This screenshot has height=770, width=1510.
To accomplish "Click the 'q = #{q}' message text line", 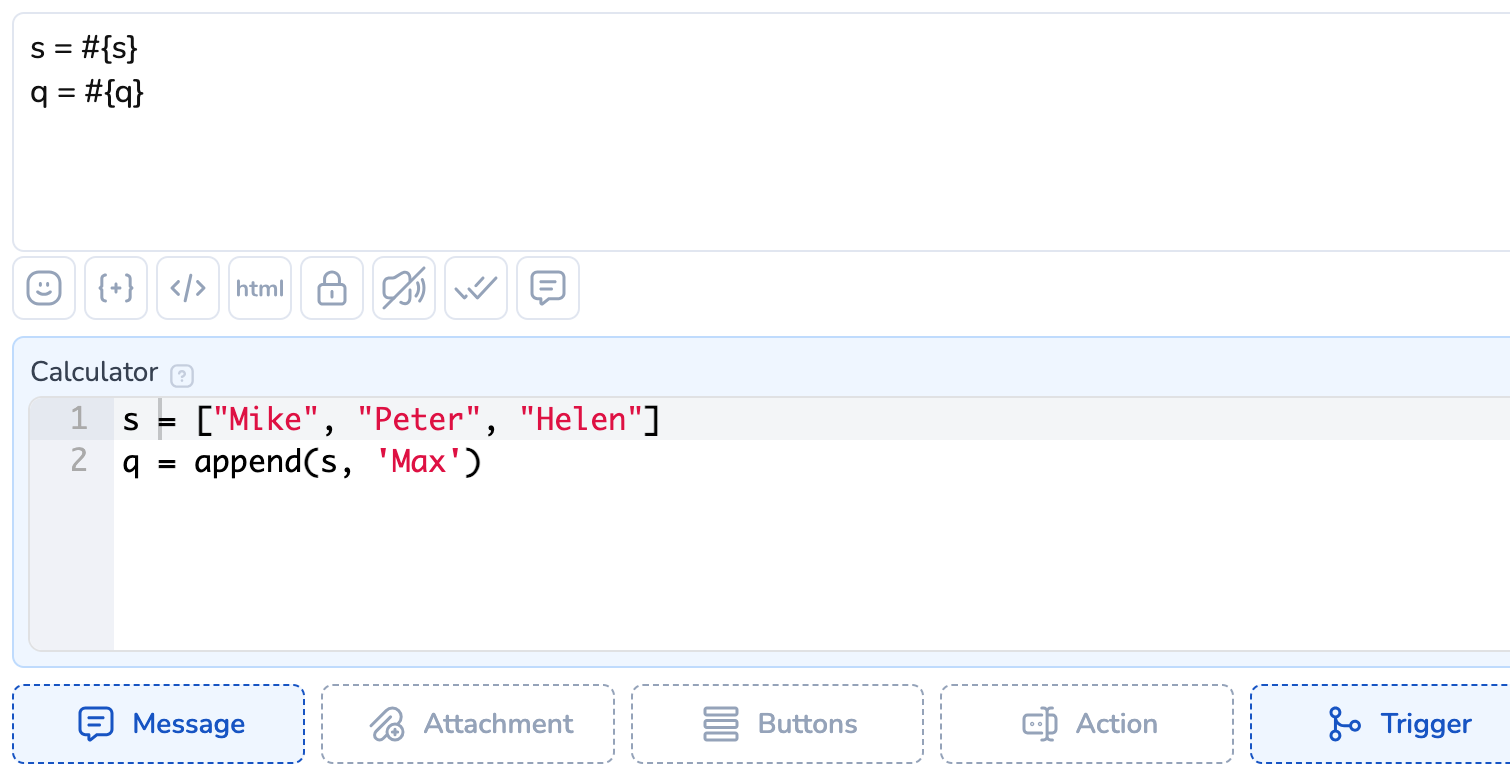I will click(88, 93).
